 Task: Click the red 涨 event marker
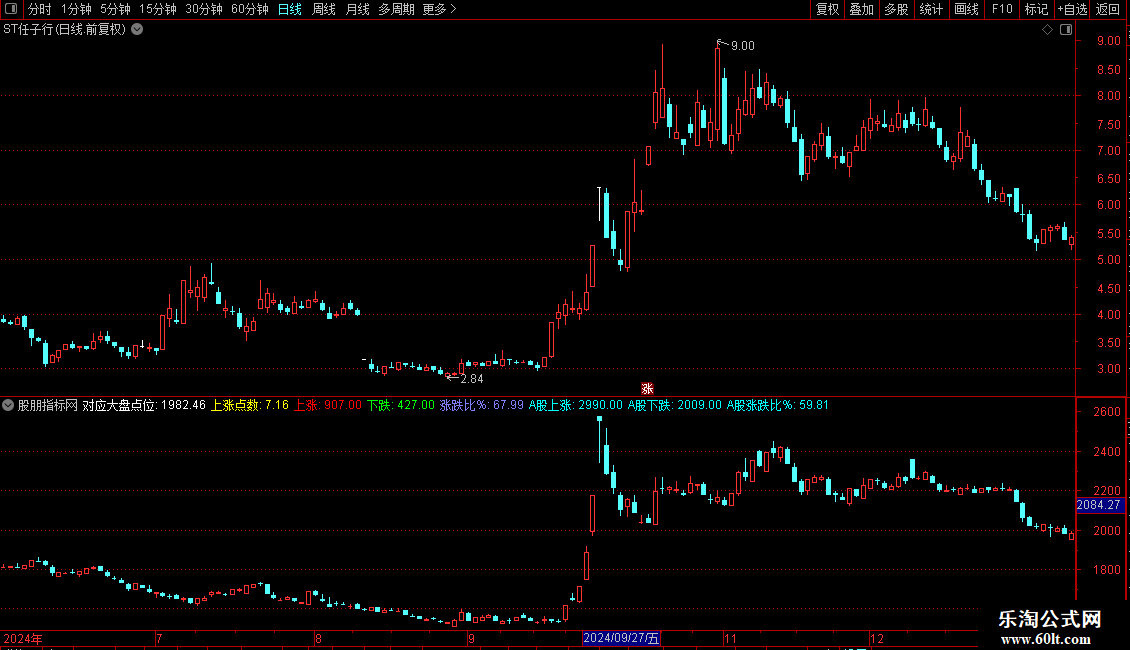point(647,389)
